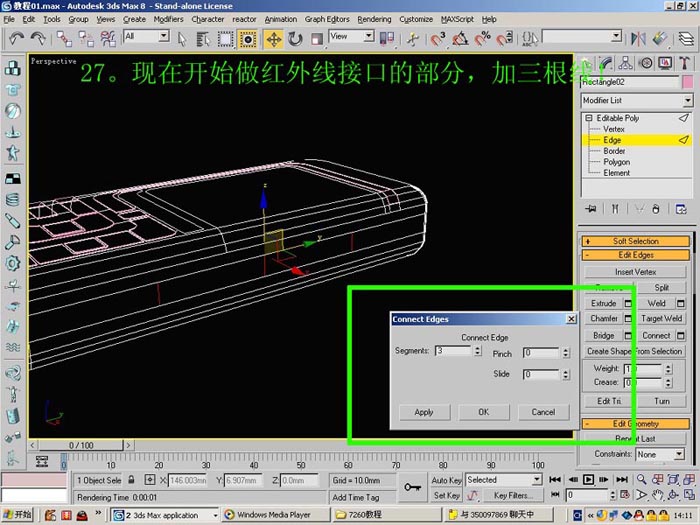Click the Redo arrow icon
Image resolution: width=700 pixels, height=525 pixels.
tap(38, 39)
